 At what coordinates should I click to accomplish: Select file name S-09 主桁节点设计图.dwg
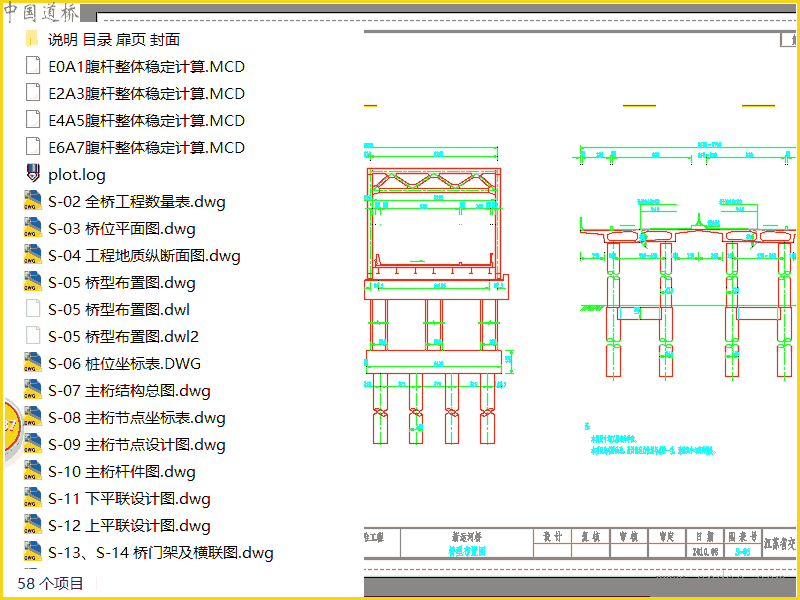click(137, 445)
